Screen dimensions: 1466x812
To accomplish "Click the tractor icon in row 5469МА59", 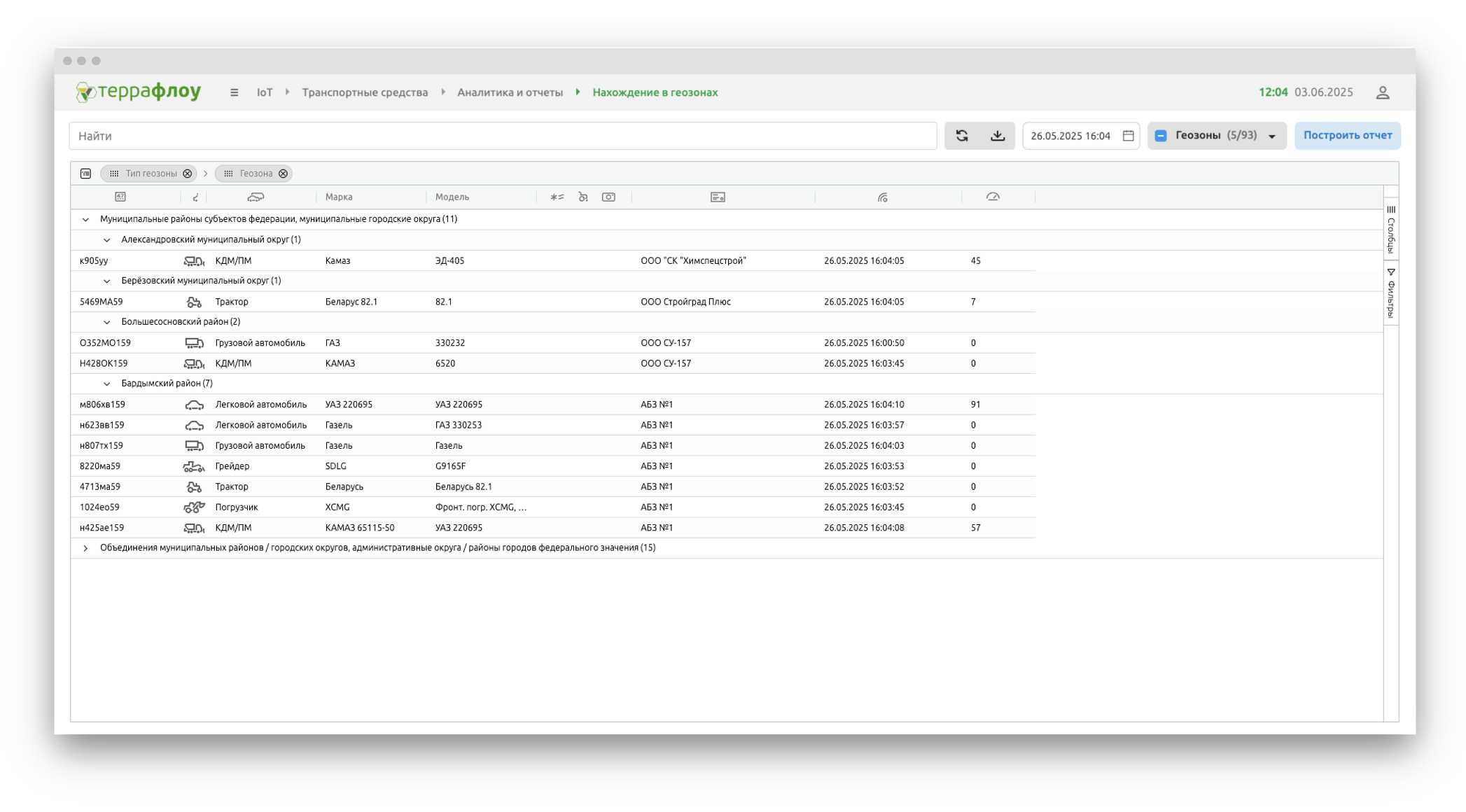I will [x=194, y=302].
